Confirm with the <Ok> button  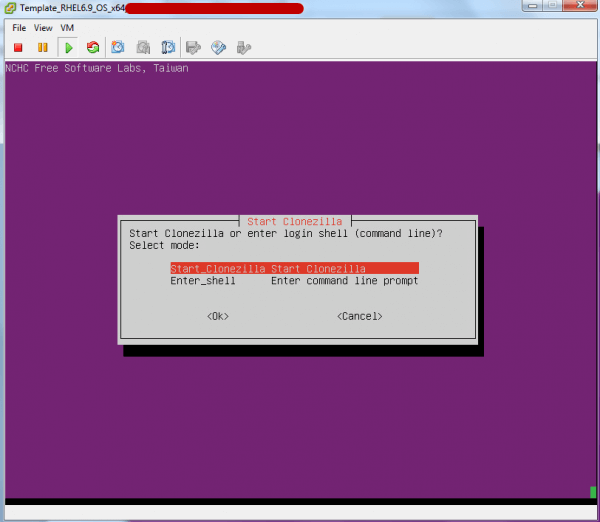(218, 316)
